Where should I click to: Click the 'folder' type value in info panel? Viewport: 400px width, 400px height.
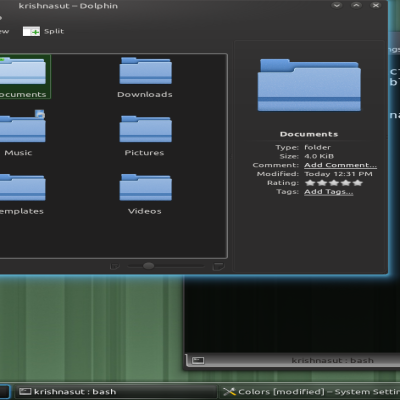pos(317,147)
